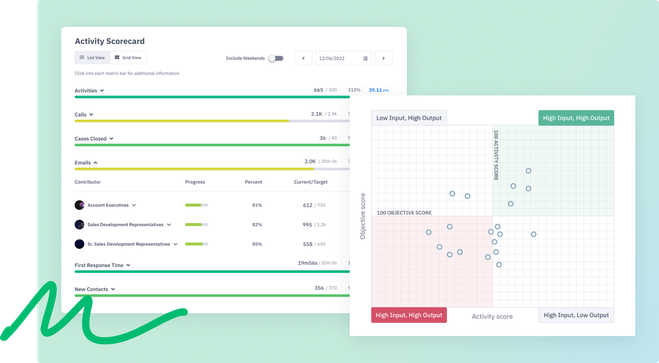Expand Account Executives contributor dropdown
This screenshot has width=659, height=363.
tap(134, 205)
